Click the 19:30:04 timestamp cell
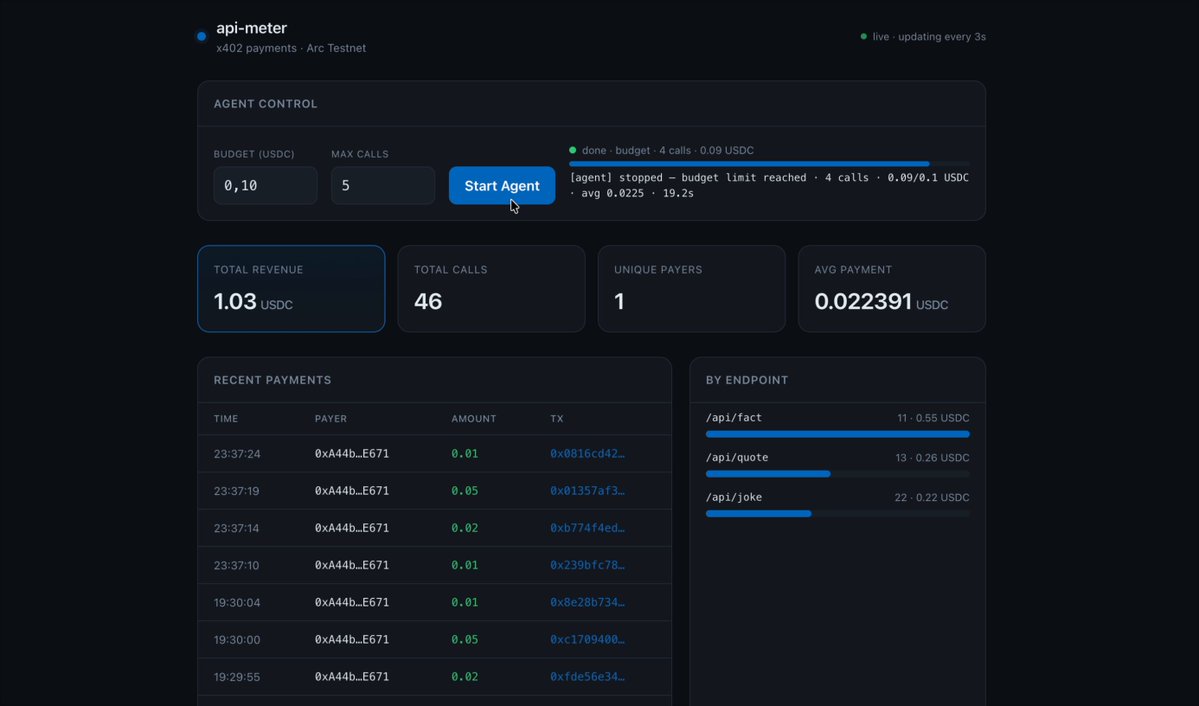 click(x=236, y=602)
